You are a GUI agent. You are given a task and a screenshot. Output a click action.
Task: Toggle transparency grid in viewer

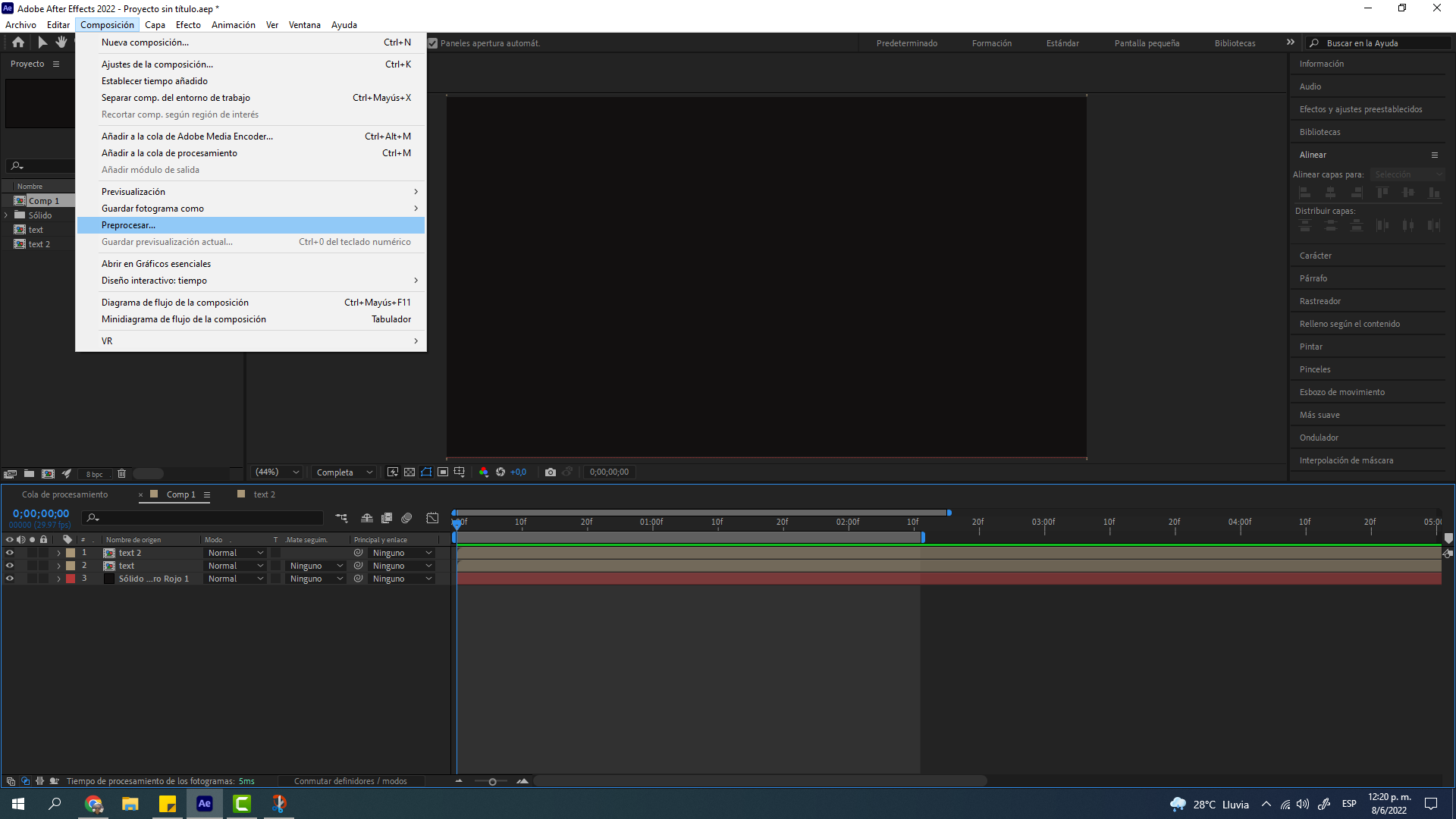tap(409, 472)
